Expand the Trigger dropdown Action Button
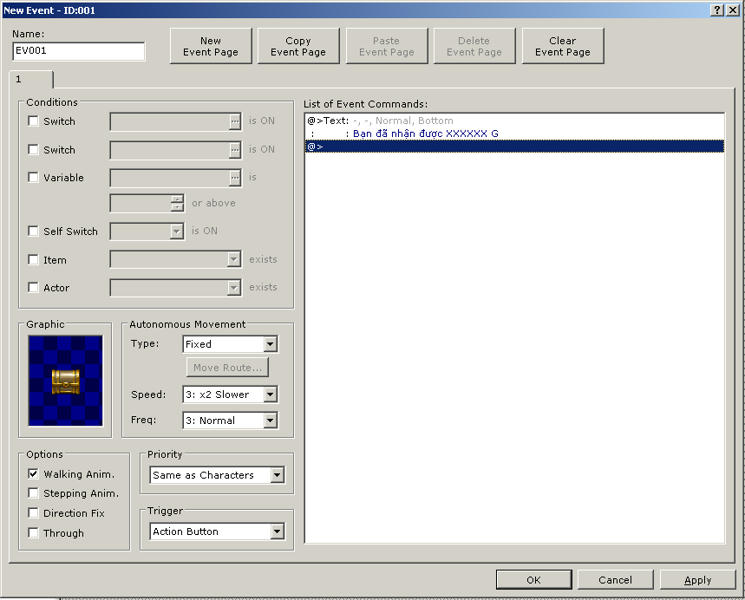The width and height of the screenshot is (745, 600). (277, 532)
